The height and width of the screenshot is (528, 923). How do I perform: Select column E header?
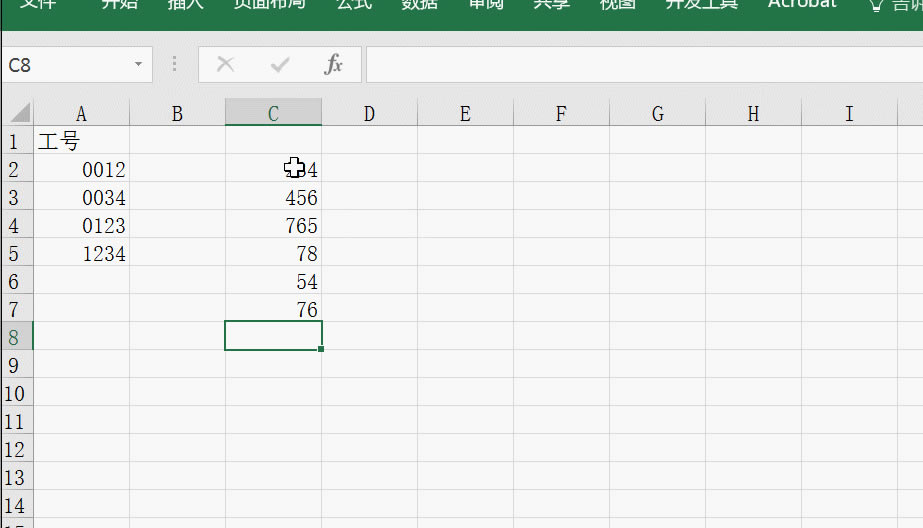click(x=465, y=113)
